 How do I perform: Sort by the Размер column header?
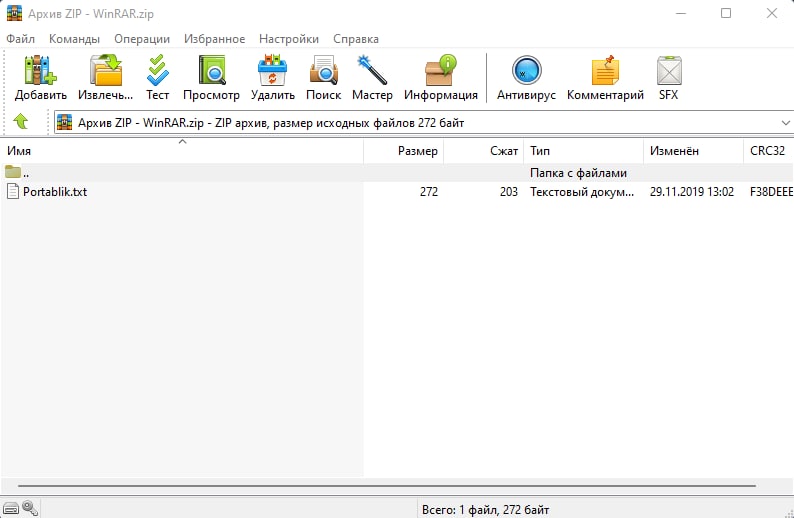(x=404, y=151)
